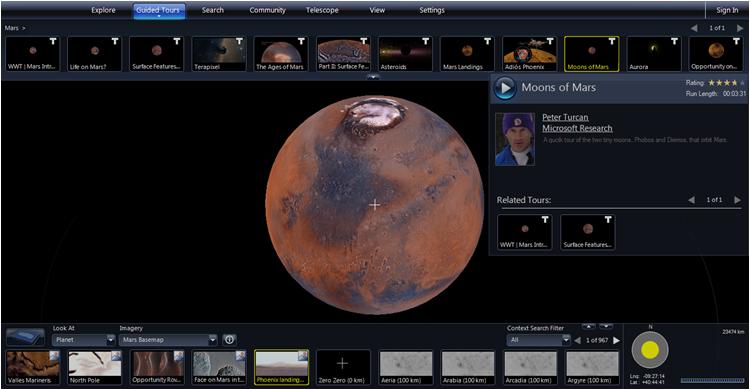This screenshot has height=390, width=750.
Task: Collapse the top tours strip with the arrow
Action: tap(373, 77)
